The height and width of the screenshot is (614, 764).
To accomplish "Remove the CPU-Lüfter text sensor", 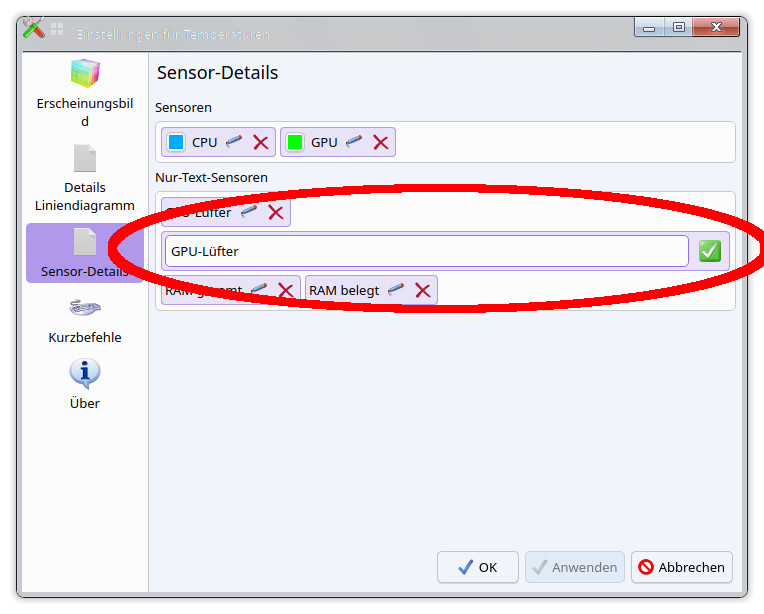I will point(276,212).
